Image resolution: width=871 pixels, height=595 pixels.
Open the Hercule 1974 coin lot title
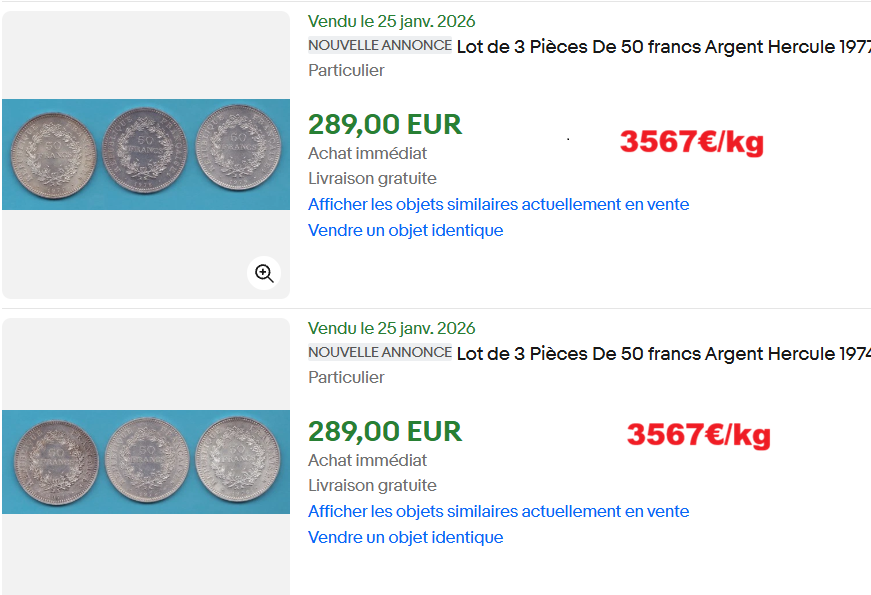[x=662, y=353]
